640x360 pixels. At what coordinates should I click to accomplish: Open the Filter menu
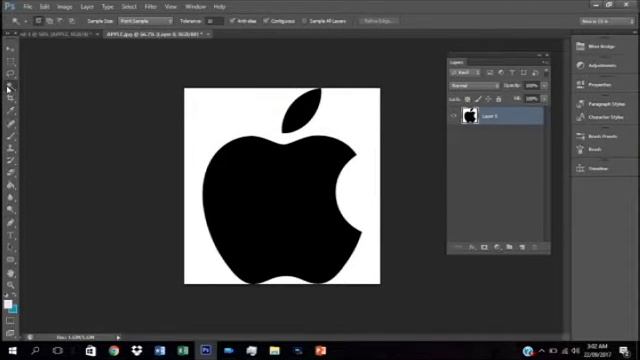[151, 7]
